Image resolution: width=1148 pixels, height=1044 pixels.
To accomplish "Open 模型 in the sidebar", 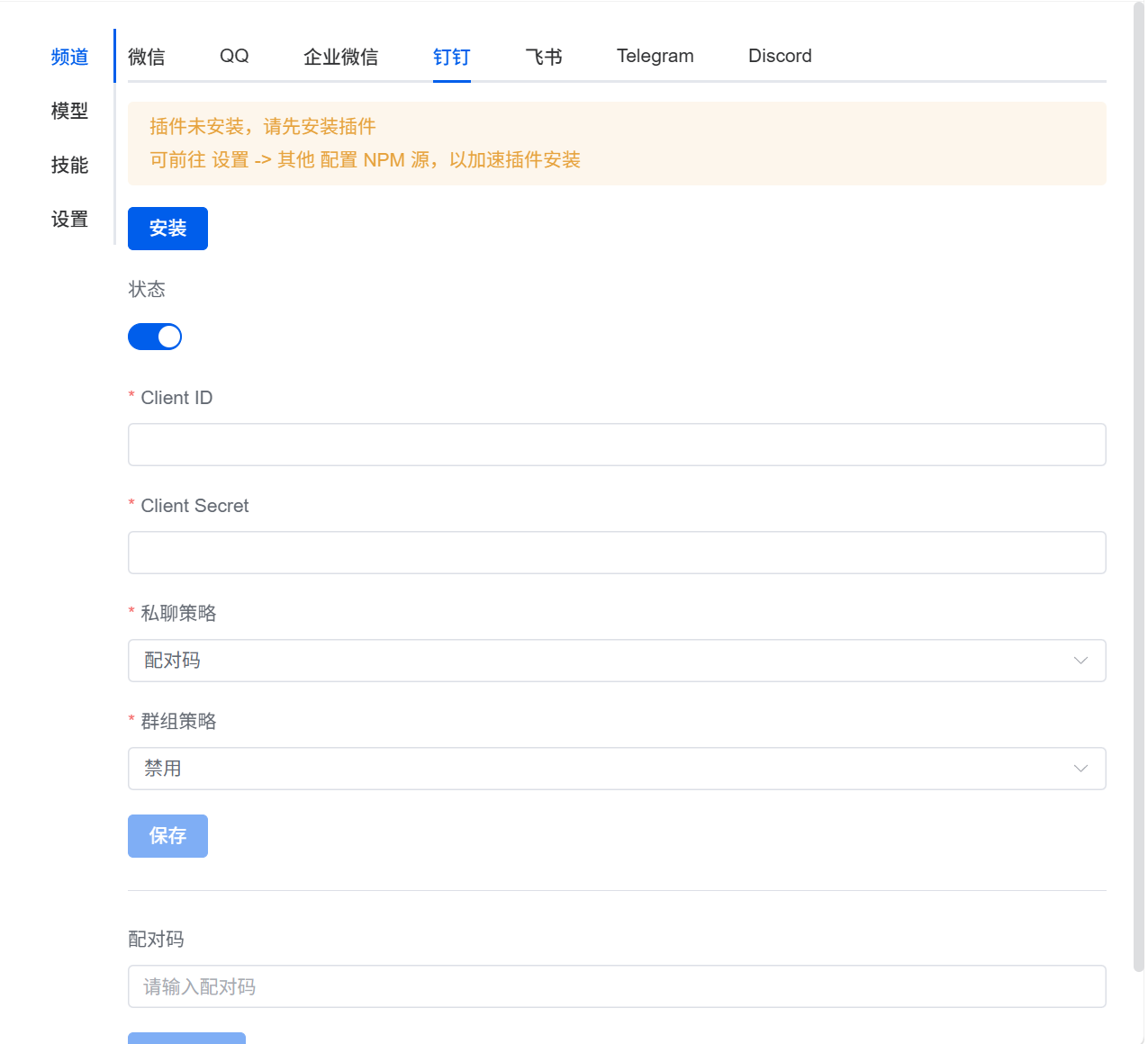I will [69, 111].
